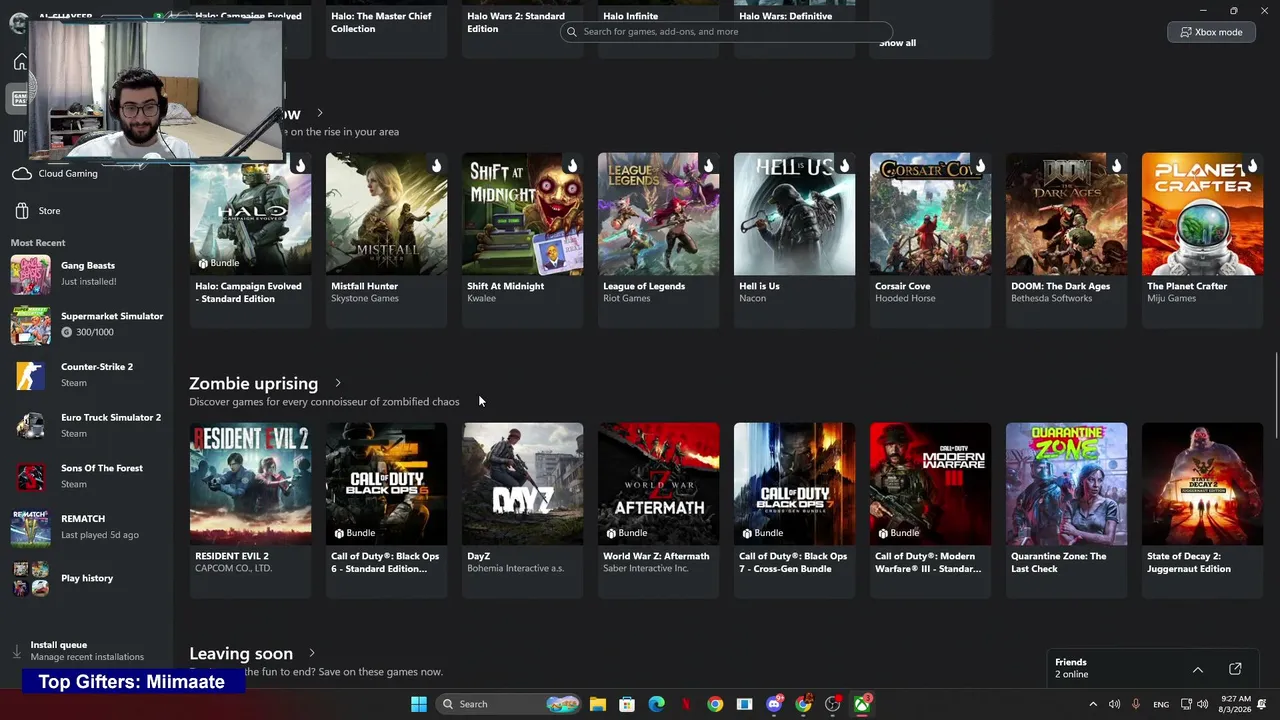Expand the Friends panel chevron
Viewport: 1280px width, 720px height.
[x=1197, y=669]
